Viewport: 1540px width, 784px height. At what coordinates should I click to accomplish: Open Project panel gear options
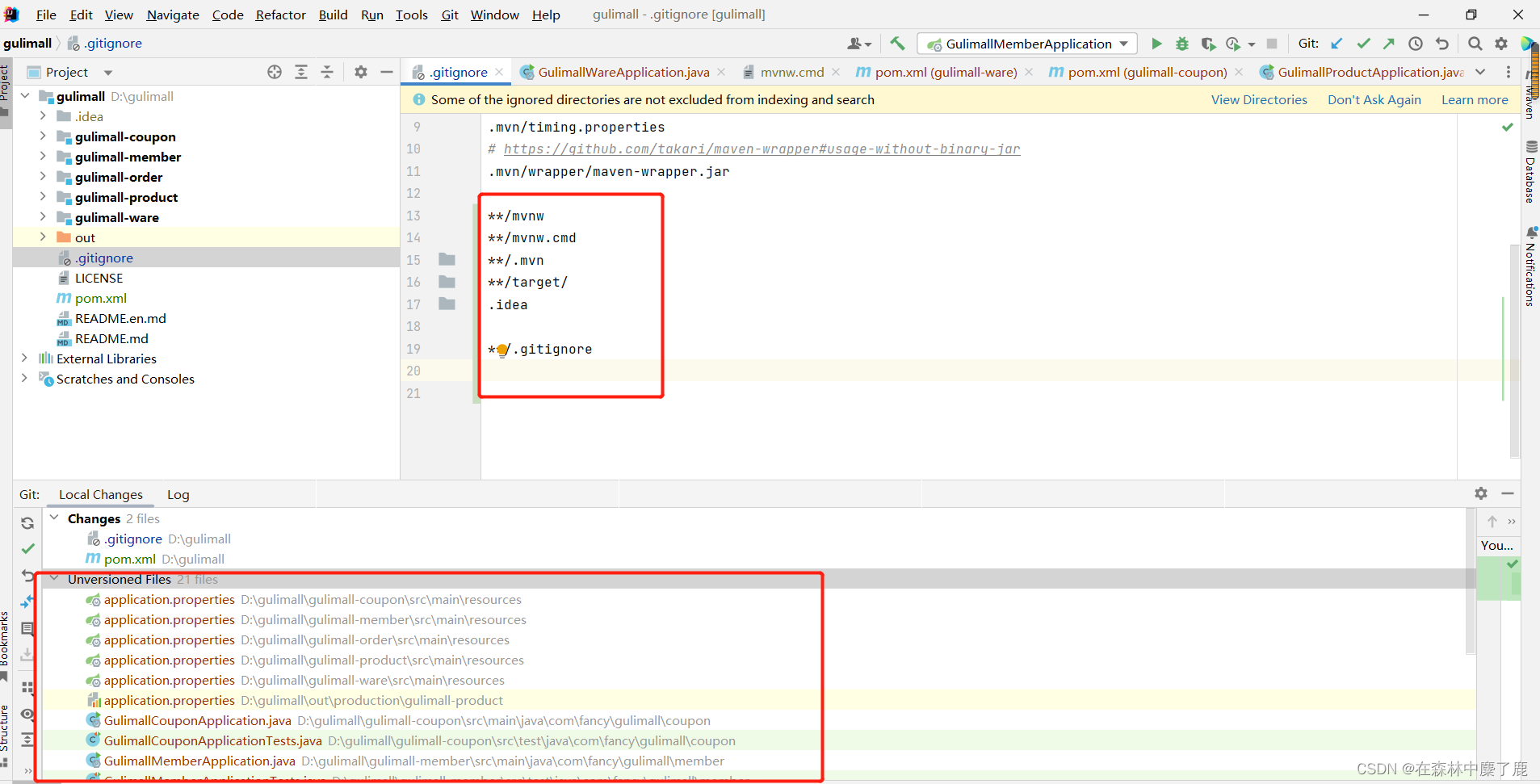click(x=361, y=72)
